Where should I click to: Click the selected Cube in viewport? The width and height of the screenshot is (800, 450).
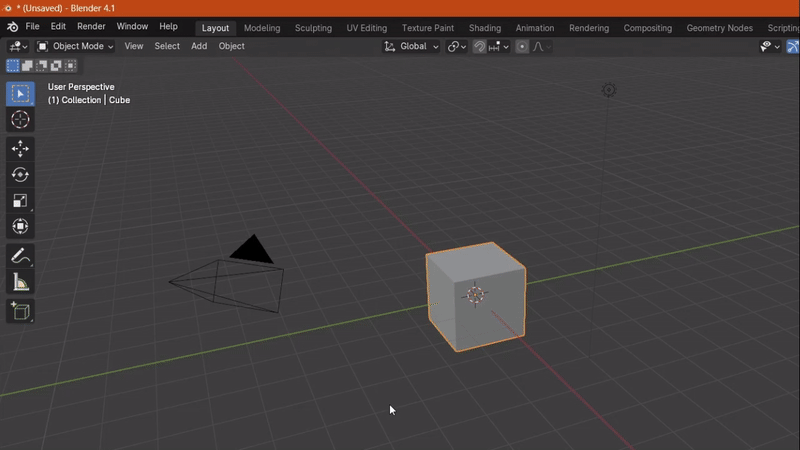tap(476, 296)
